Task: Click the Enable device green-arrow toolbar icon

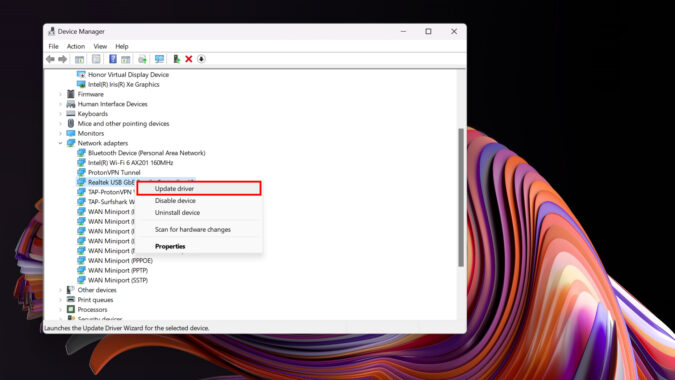Action: pyautogui.click(x=176, y=59)
